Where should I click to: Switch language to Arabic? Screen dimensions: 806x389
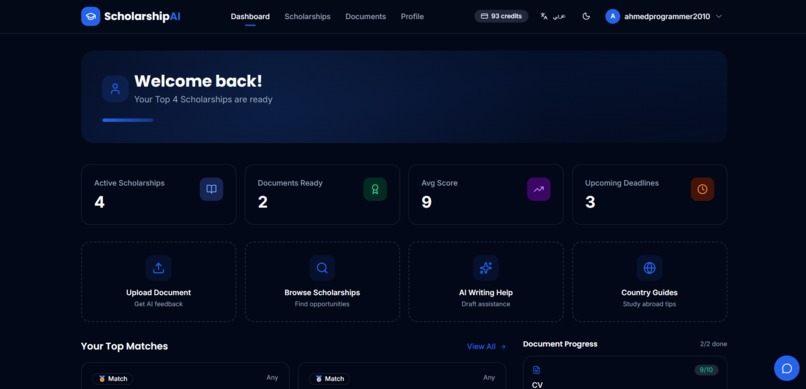click(553, 16)
